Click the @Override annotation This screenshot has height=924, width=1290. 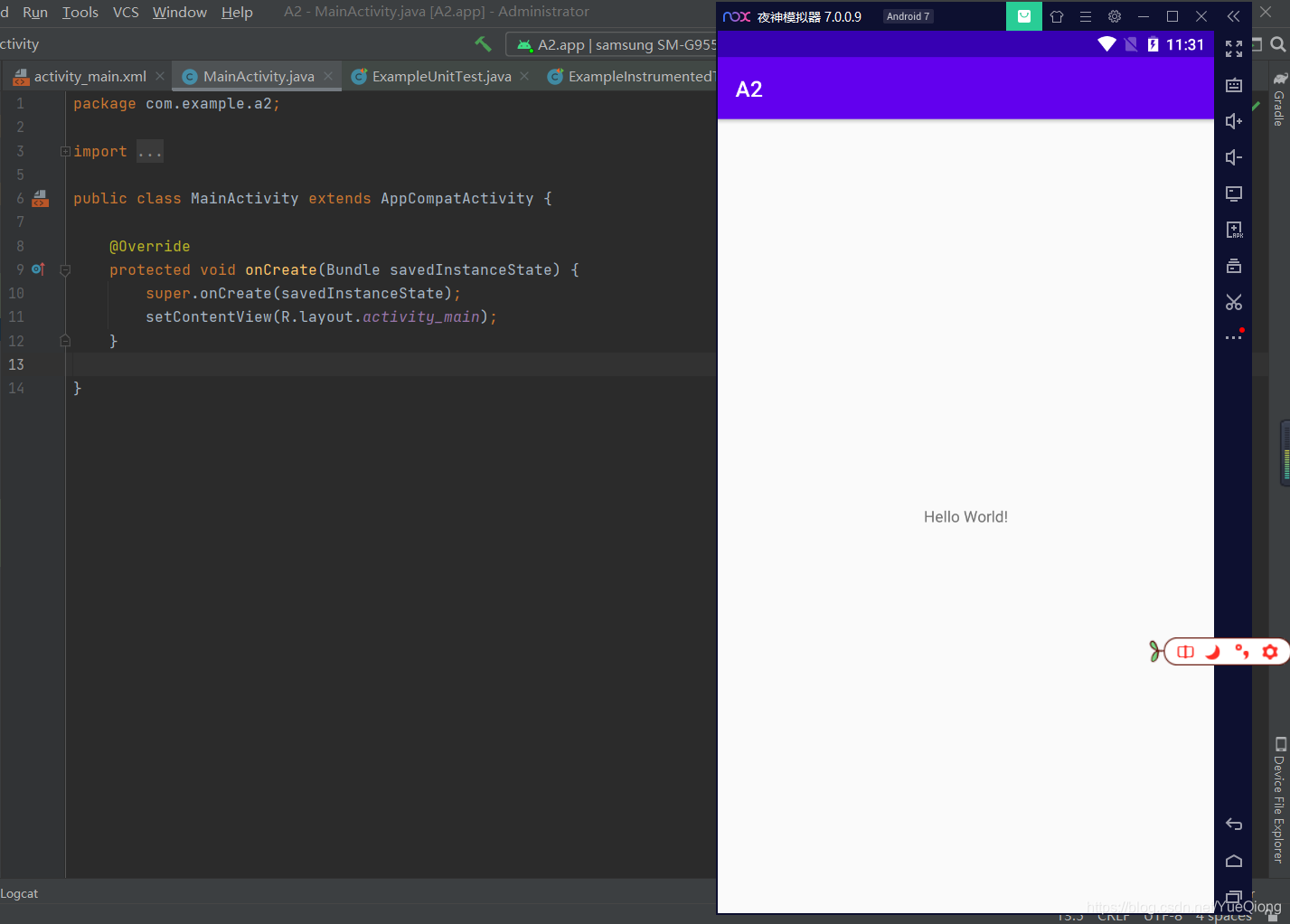[150, 246]
